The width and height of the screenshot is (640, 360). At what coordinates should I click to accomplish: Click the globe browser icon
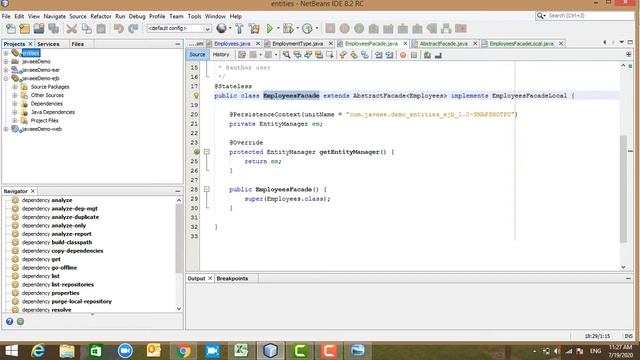point(221,28)
